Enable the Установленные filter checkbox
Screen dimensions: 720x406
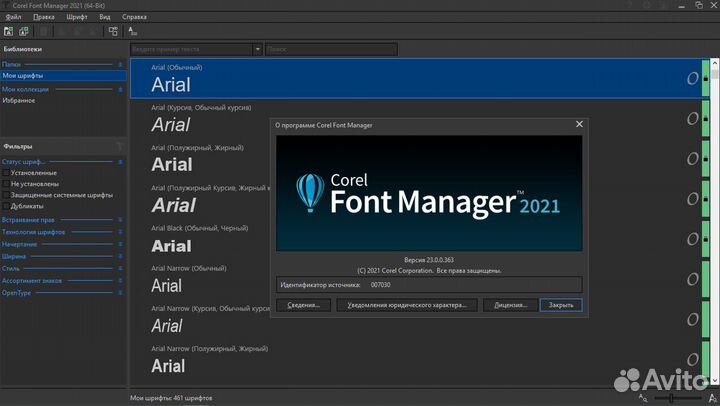(6, 173)
